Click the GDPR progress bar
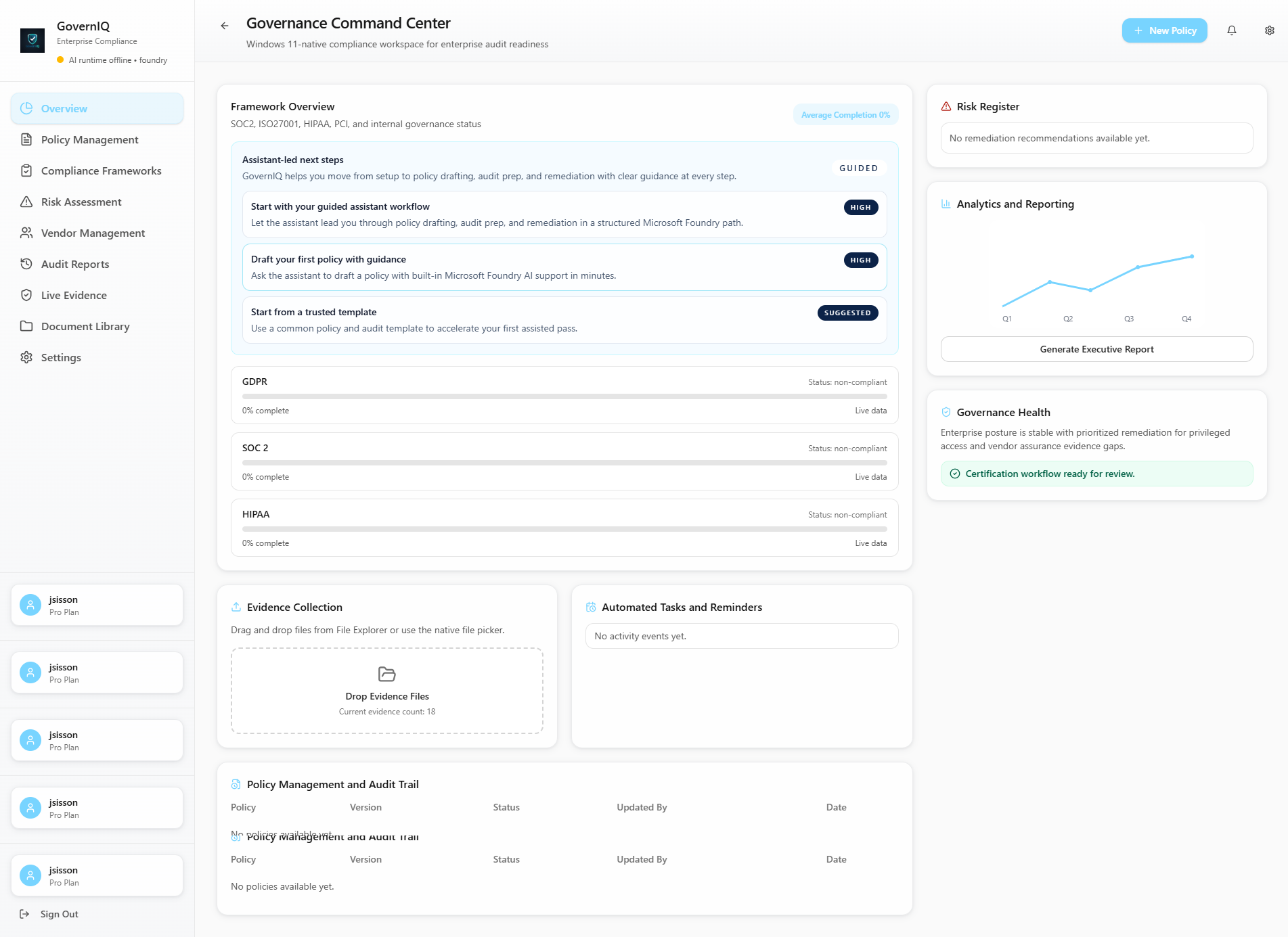The image size is (1288, 937). coord(564,396)
